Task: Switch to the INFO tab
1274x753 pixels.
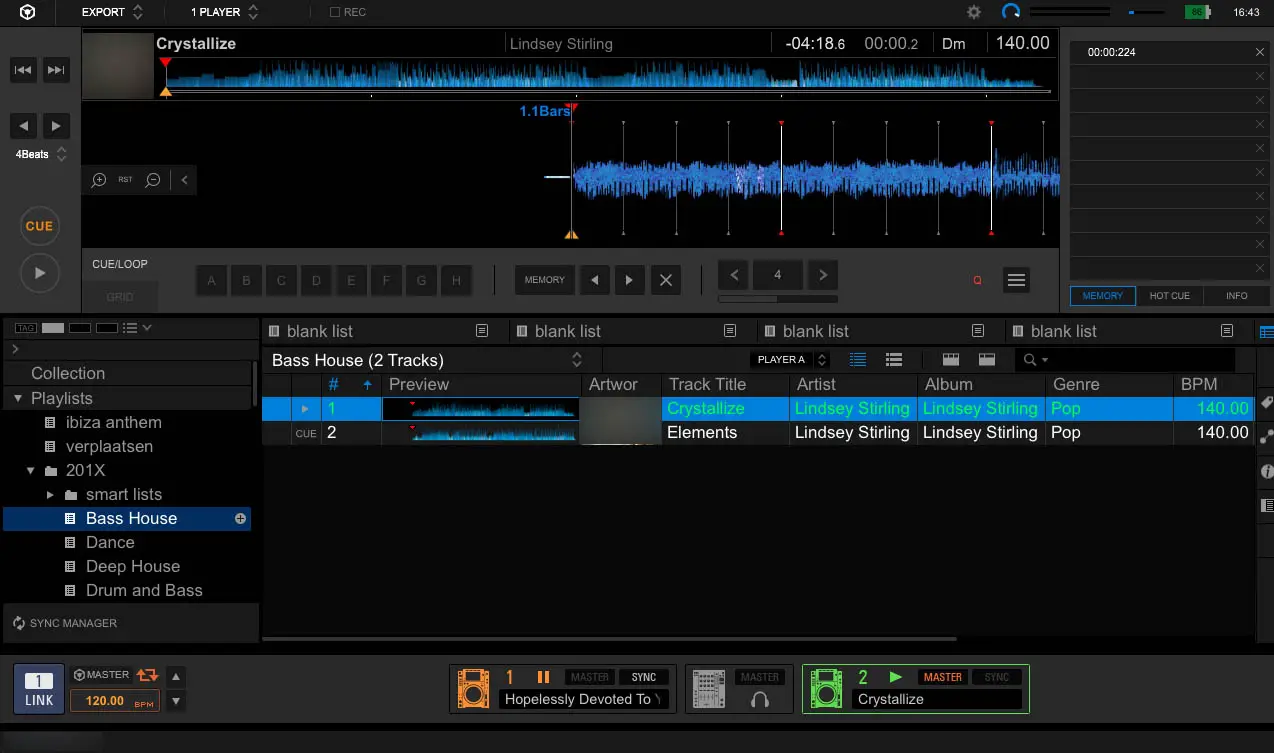Action: coord(1236,296)
